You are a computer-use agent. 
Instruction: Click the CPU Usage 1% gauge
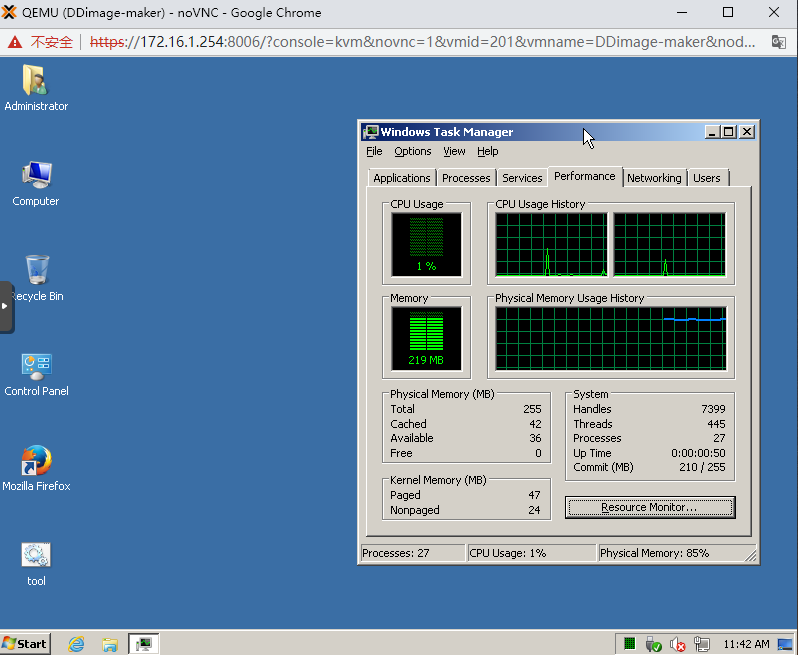click(426, 245)
